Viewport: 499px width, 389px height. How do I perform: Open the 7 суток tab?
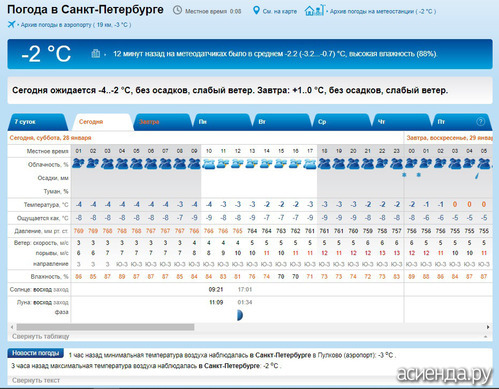tap(37, 122)
